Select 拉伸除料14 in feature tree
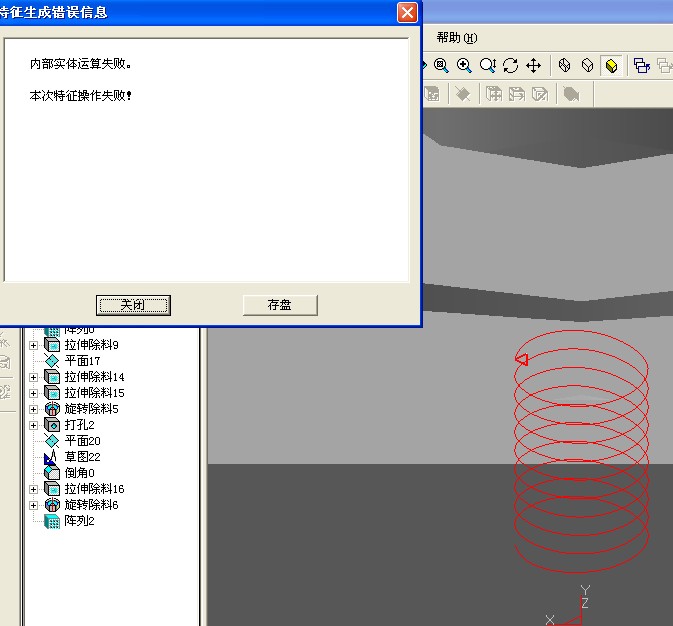 click(94, 377)
